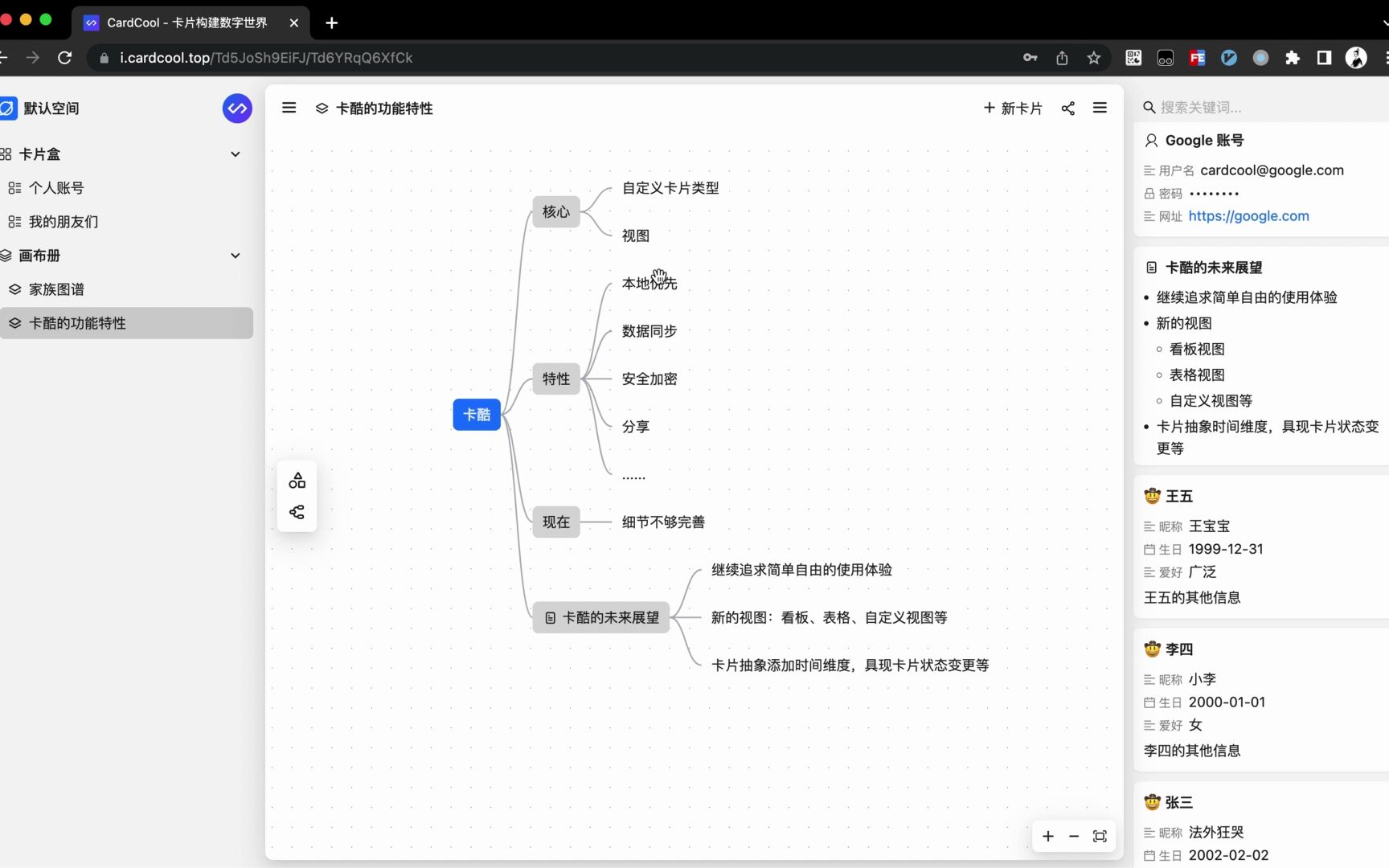
Task: Click the 视图 node text
Action: click(636, 235)
